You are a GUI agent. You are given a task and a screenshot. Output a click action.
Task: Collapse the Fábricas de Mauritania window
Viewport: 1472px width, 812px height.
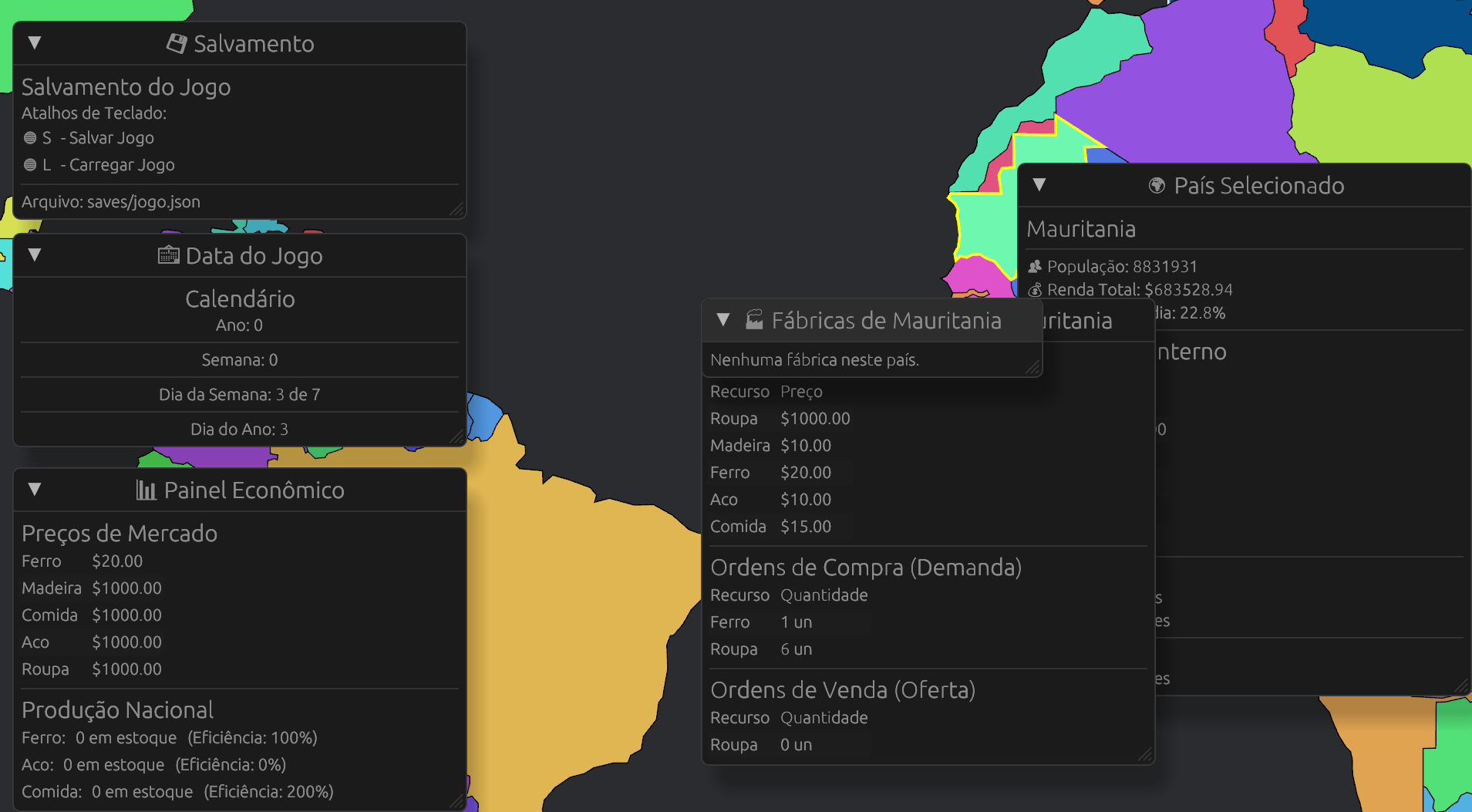[x=723, y=320]
